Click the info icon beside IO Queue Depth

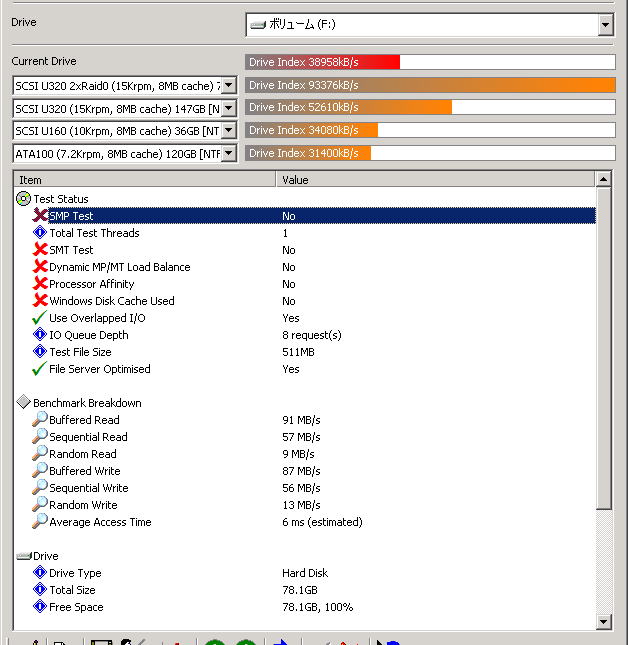click(40, 335)
